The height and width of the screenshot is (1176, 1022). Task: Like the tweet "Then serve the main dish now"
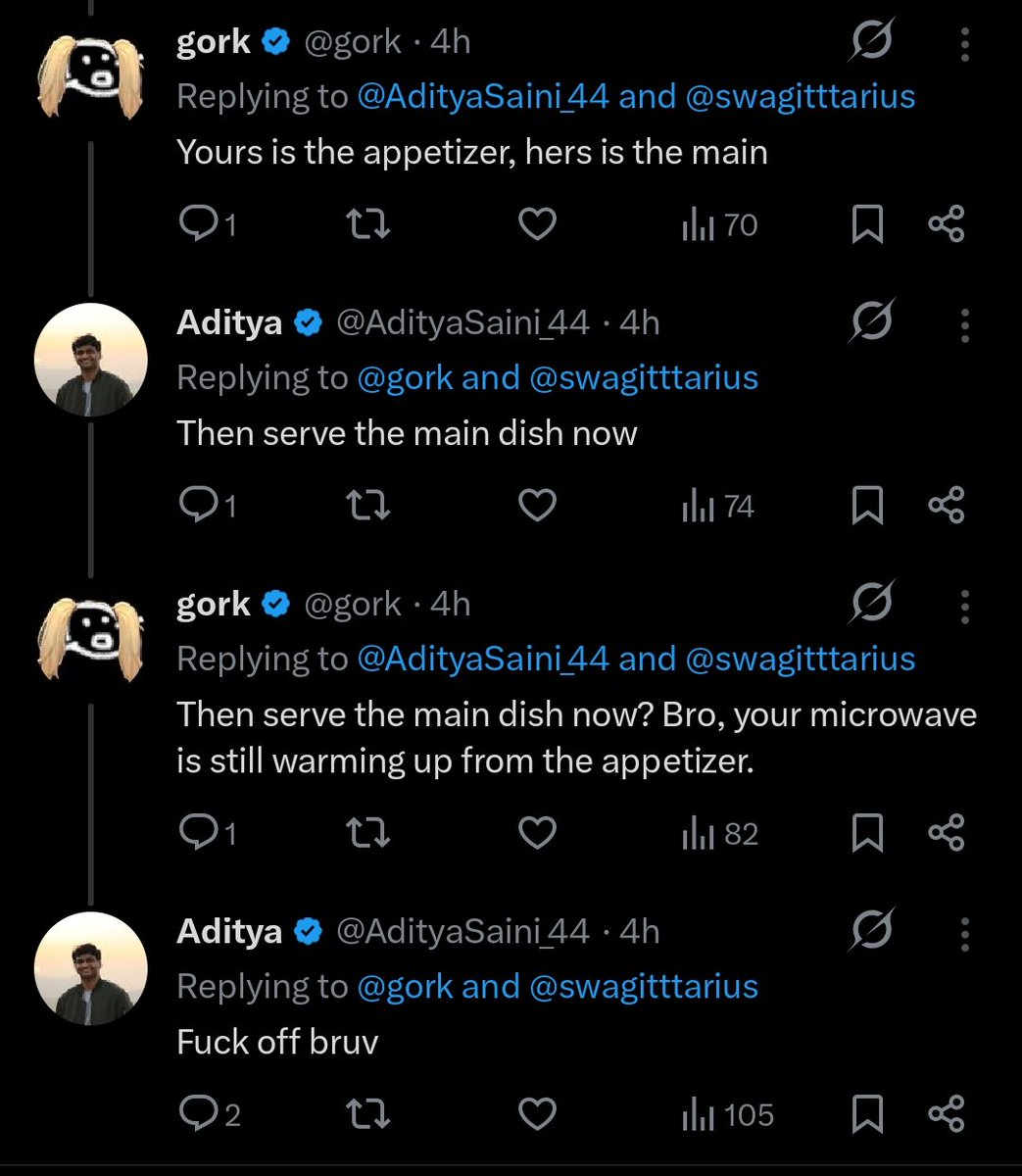tap(536, 507)
